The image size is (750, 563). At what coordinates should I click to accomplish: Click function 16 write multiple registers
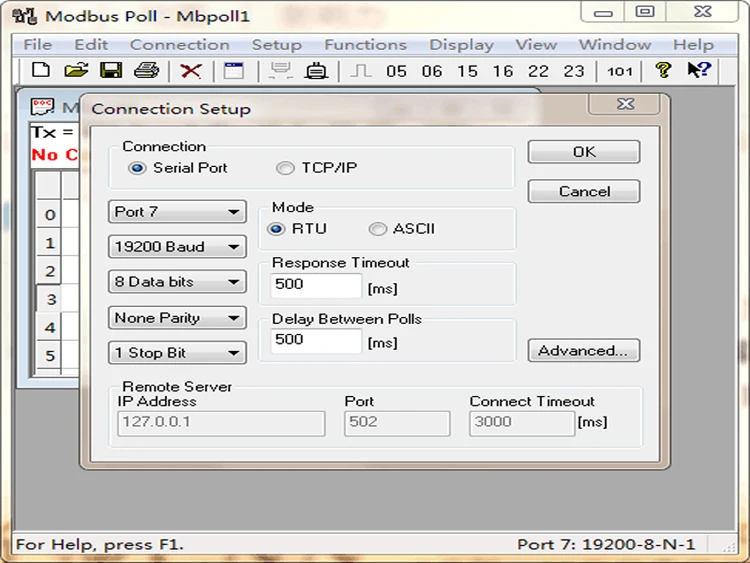(503, 71)
